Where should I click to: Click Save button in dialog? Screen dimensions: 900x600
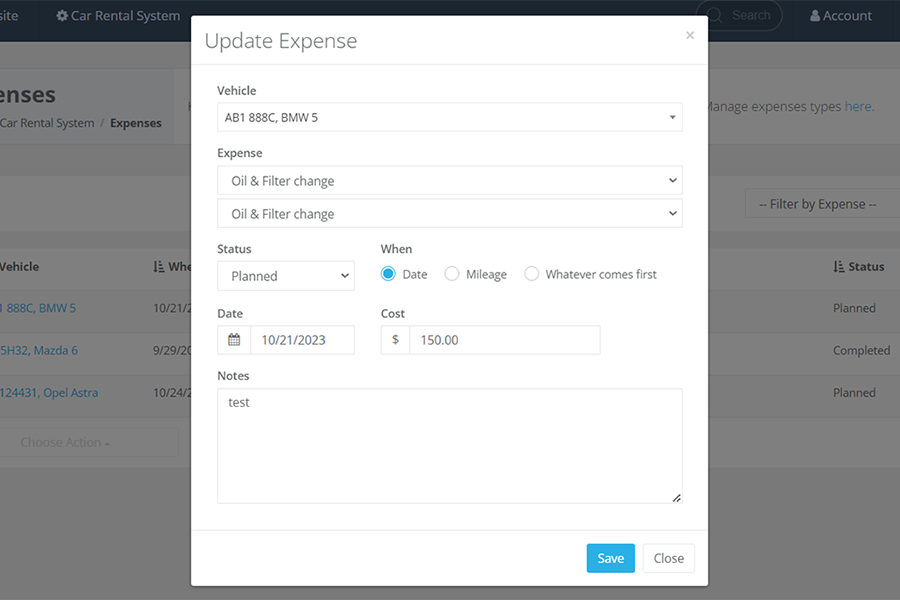[610, 558]
